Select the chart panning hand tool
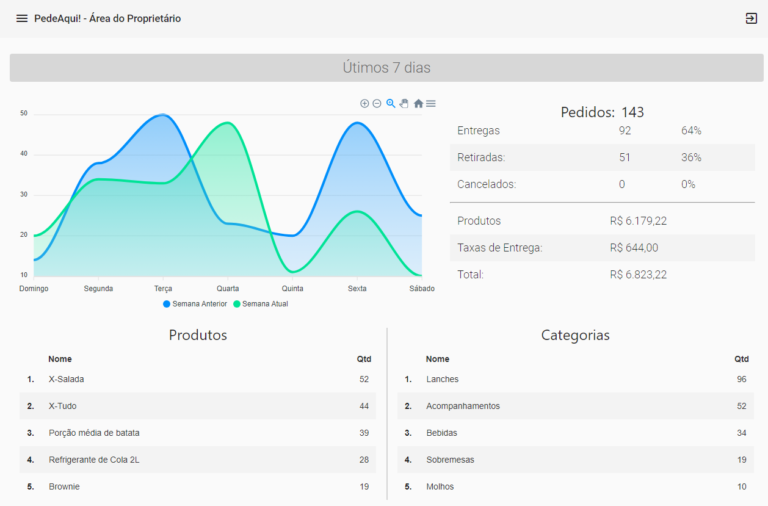Image resolution: width=768 pixels, height=506 pixels. click(404, 104)
